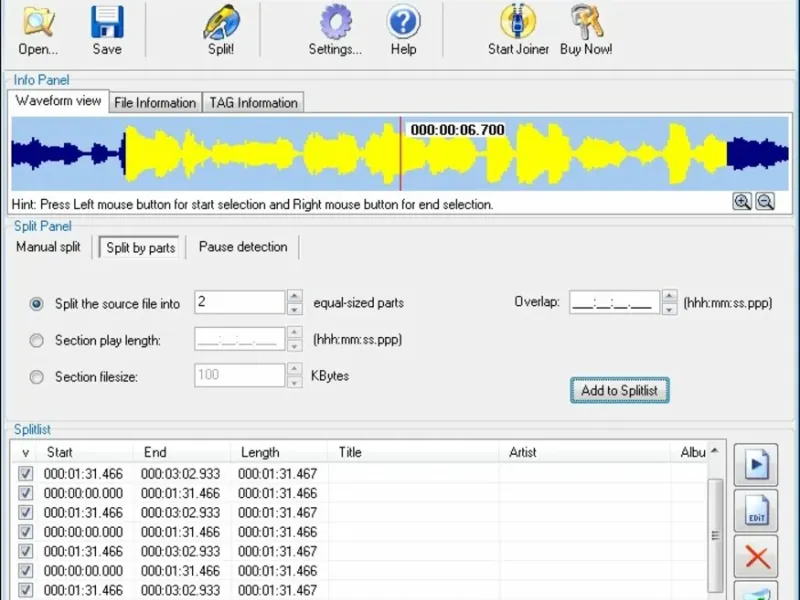Edit the selected splitlist entry

pos(756,510)
